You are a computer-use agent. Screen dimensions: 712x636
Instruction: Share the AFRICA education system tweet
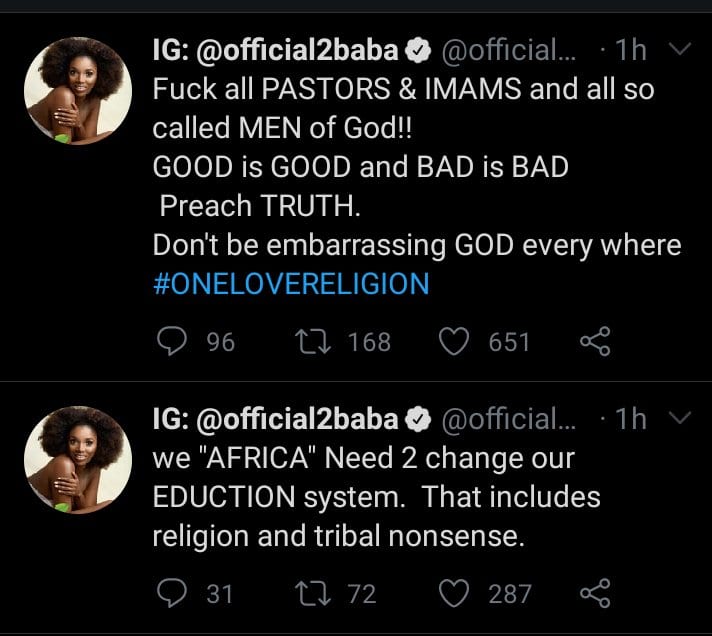[595, 593]
